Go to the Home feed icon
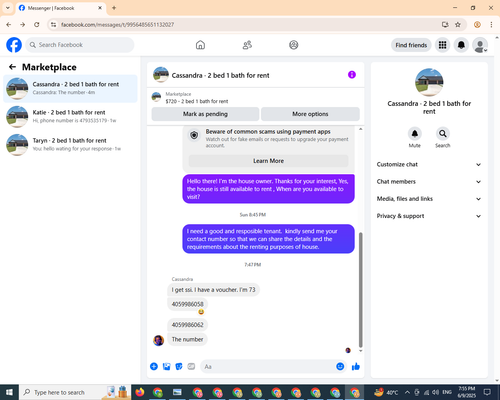This screenshot has width=500, height=400. pos(200,45)
